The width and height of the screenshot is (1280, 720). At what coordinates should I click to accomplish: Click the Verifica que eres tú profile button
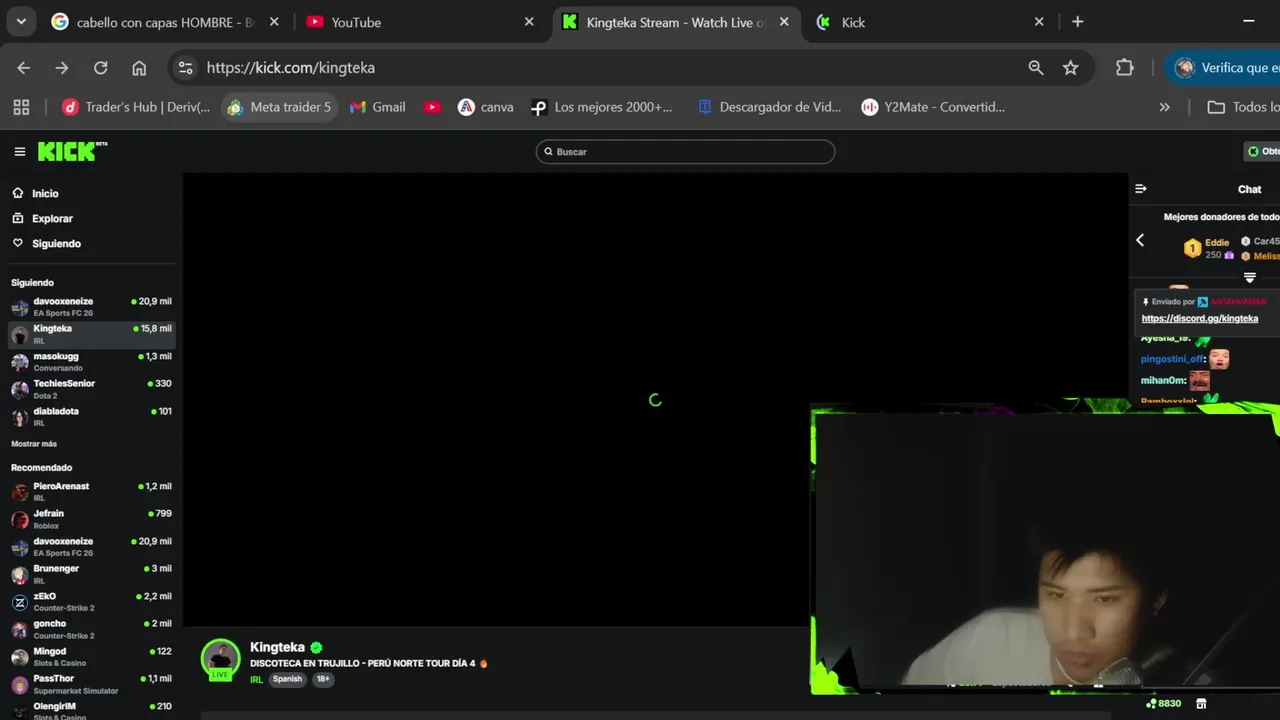[x=1225, y=68]
